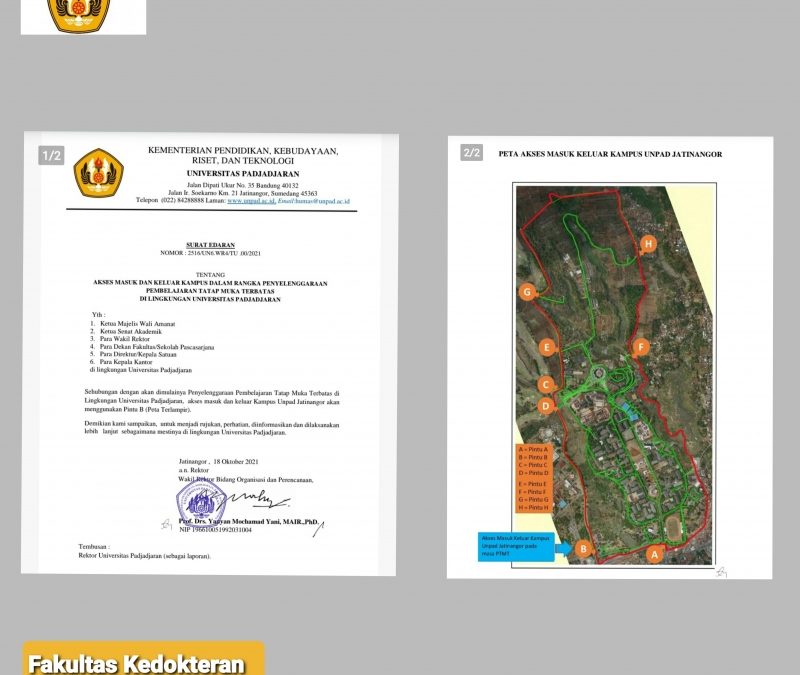This screenshot has width=800, height=675.
Task: Click the humas@unpad.ac.id email link
Action: [x=319, y=201]
